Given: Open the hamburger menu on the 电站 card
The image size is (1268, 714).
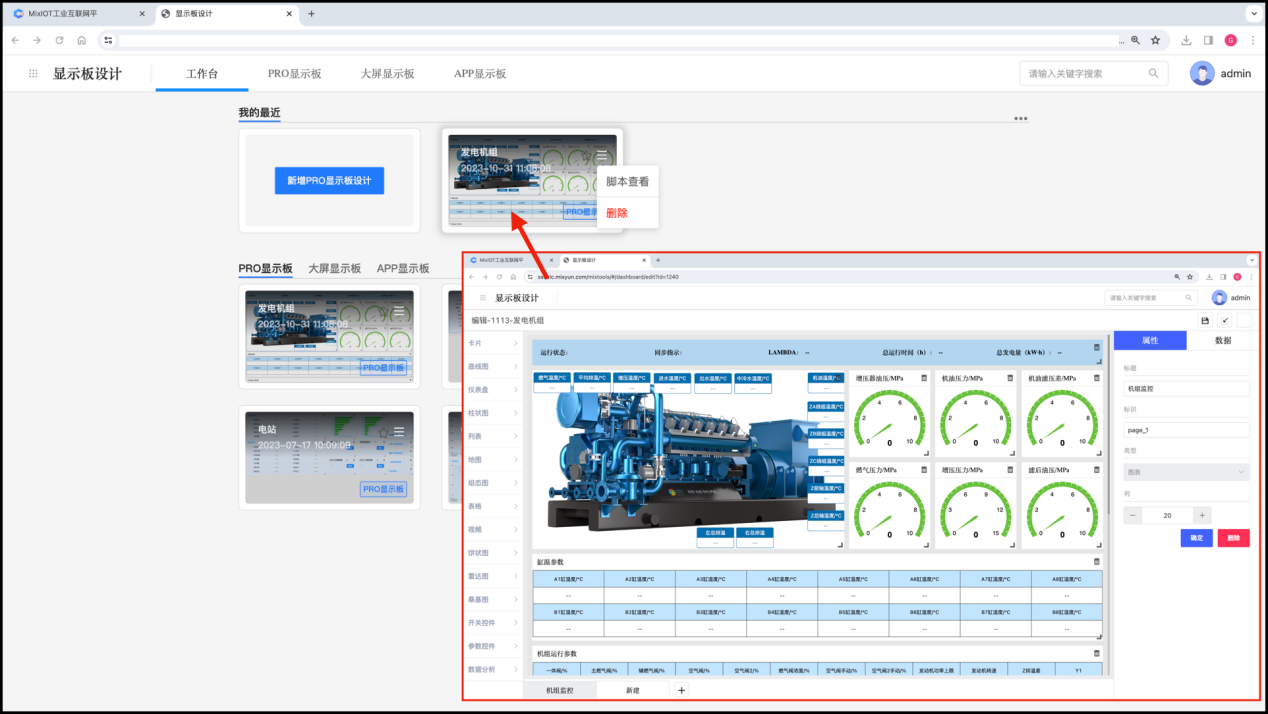Looking at the screenshot, I should (x=399, y=431).
